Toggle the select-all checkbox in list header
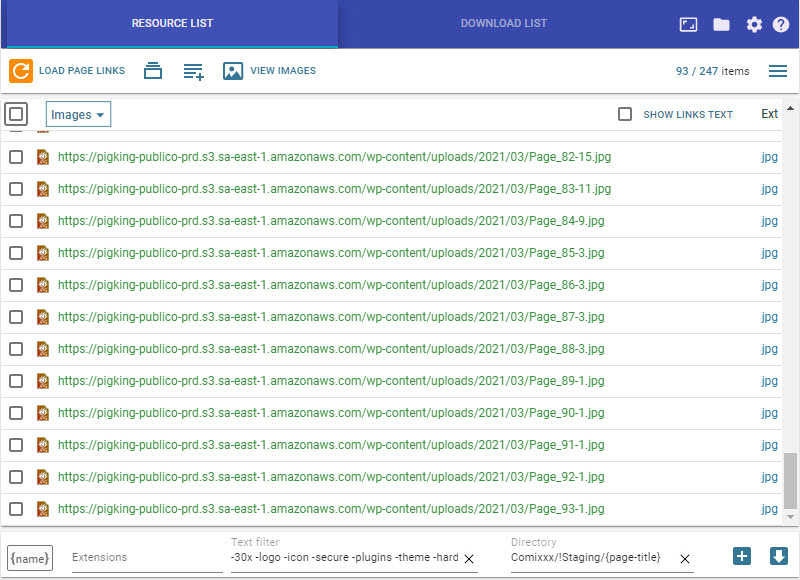This screenshot has height=580, width=800. click(16, 114)
